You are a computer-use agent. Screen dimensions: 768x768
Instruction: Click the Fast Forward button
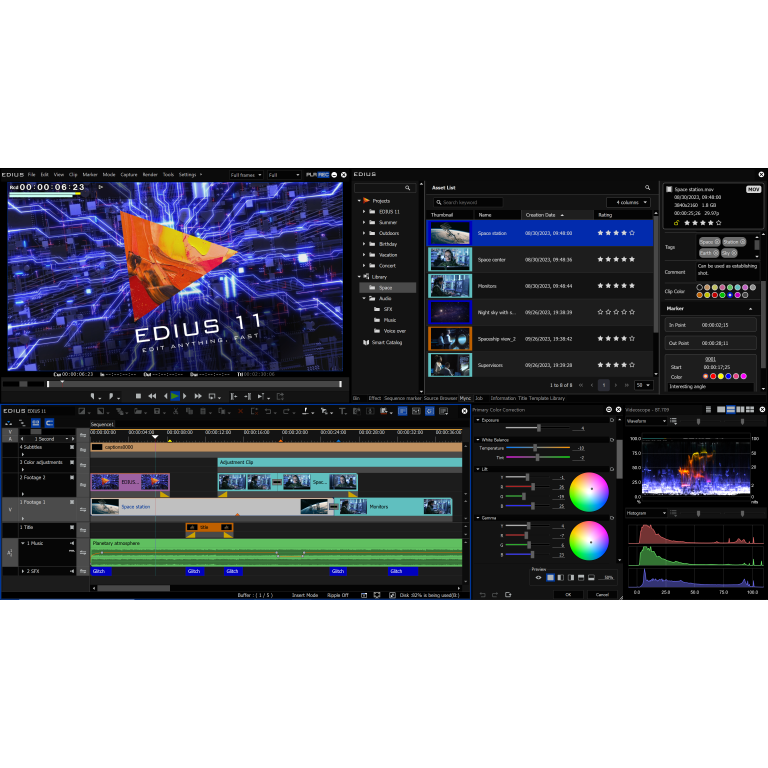pyautogui.click(x=198, y=396)
